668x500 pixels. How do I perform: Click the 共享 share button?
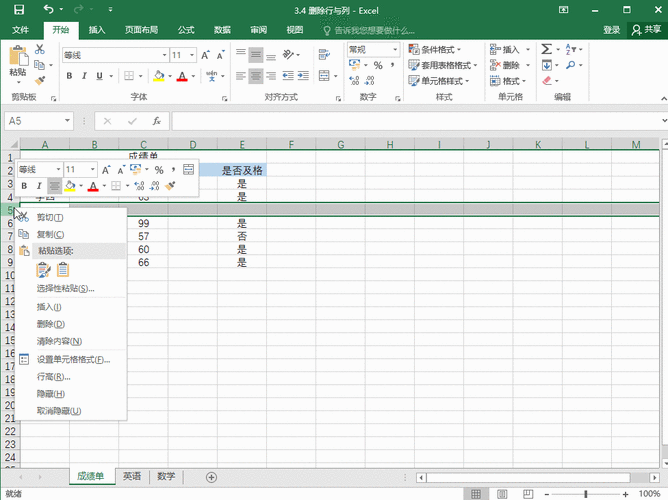pos(647,30)
